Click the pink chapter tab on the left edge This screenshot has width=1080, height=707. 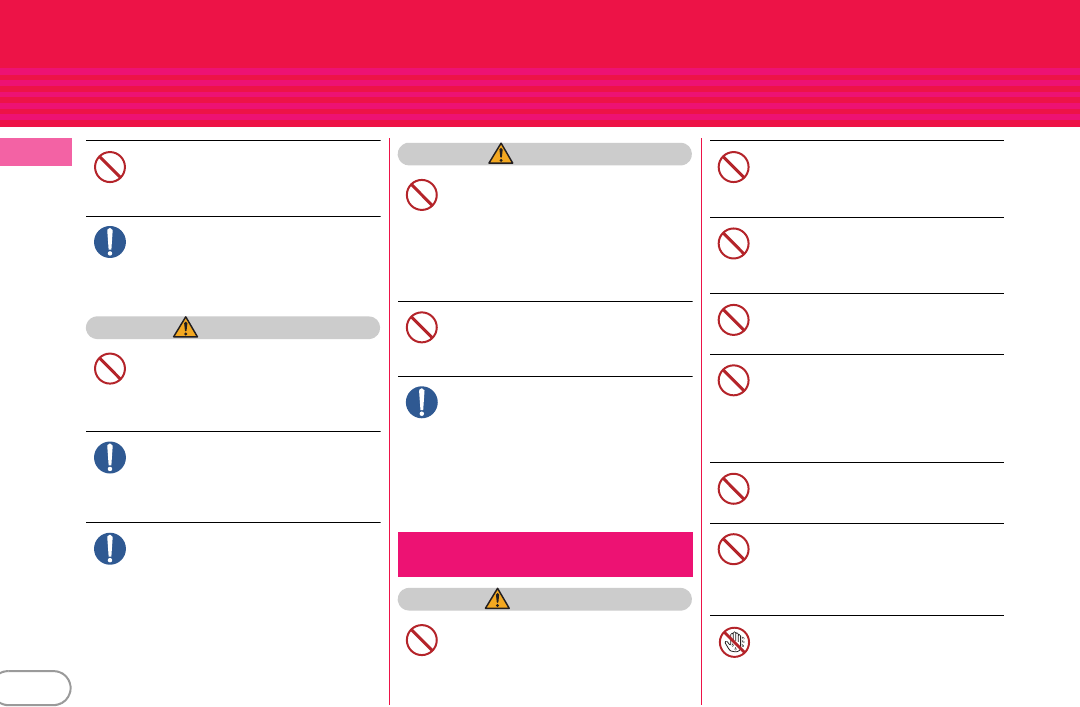pyautogui.click(x=36, y=152)
